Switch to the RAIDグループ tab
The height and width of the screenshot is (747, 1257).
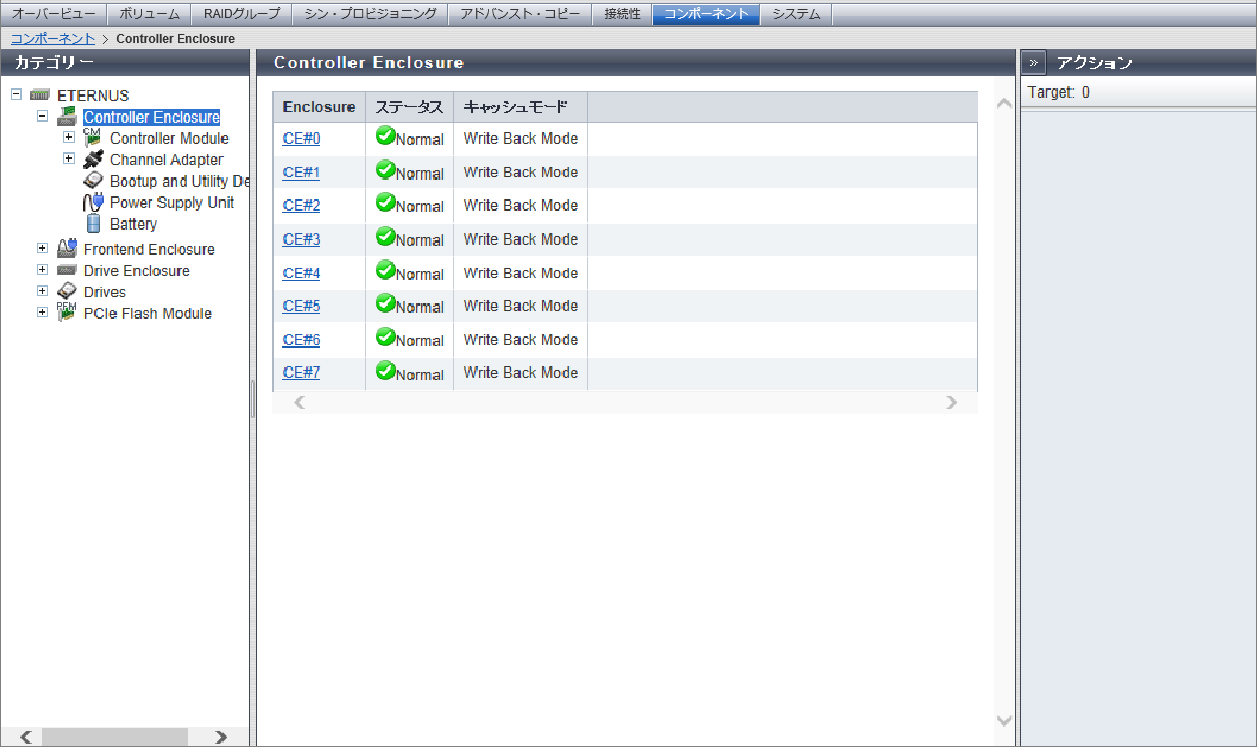coord(242,14)
